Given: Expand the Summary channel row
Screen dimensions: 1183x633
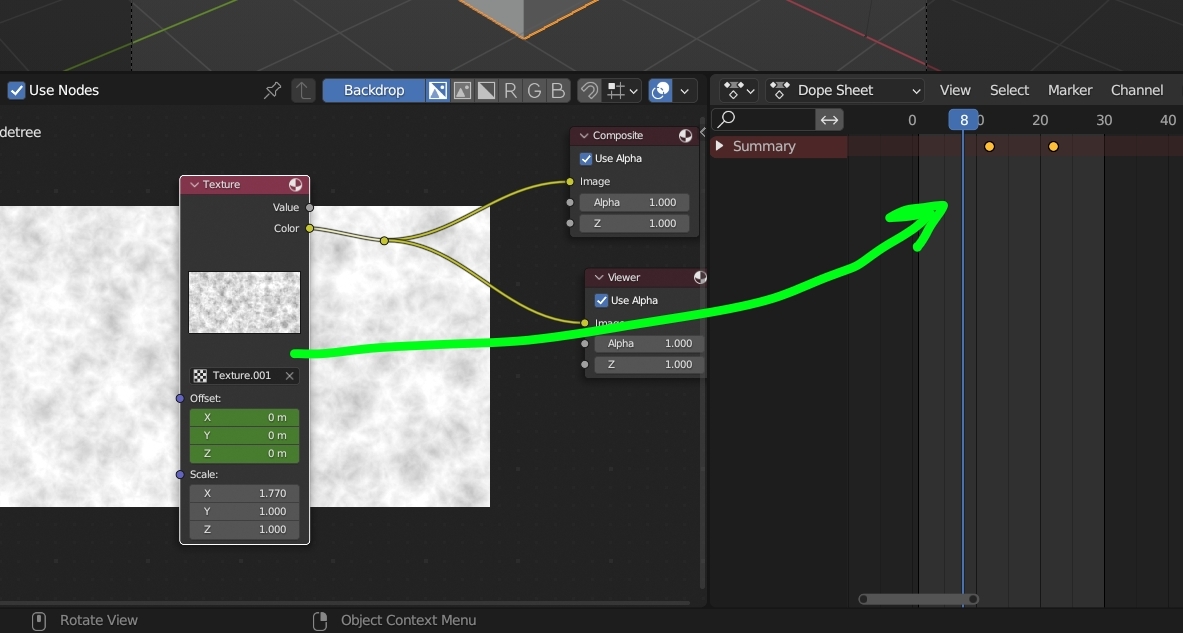Looking at the screenshot, I should pyautogui.click(x=720, y=146).
